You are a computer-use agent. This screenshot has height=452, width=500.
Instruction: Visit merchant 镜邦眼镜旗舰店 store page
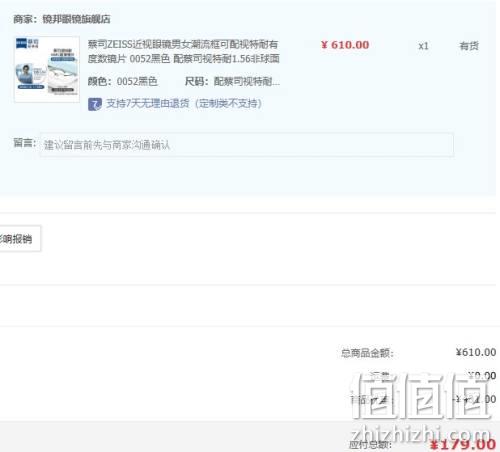pos(76,19)
